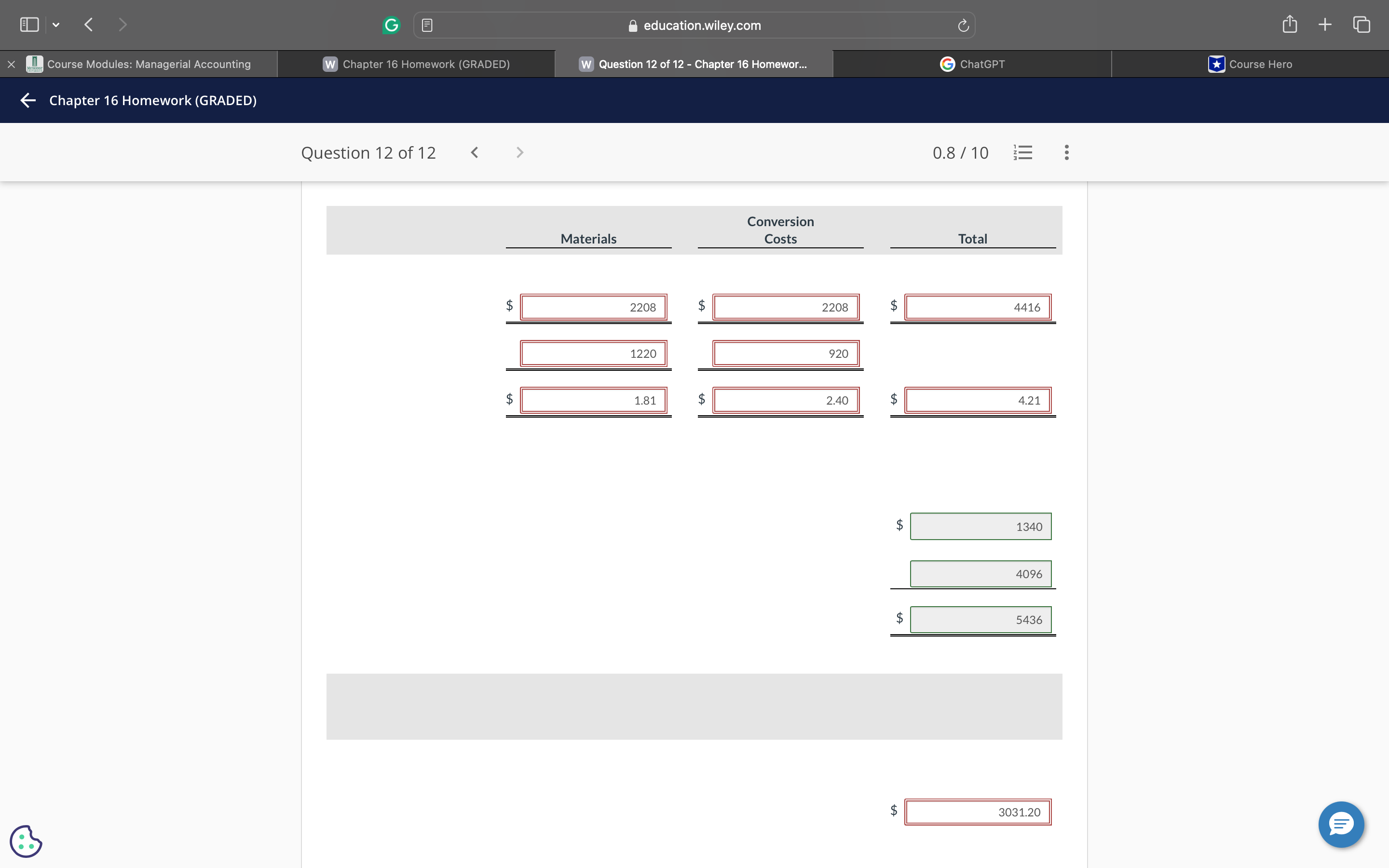This screenshot has width=1389, height=868.
Task: Switch to the ChatGPT tab
Action: point(972,64)
